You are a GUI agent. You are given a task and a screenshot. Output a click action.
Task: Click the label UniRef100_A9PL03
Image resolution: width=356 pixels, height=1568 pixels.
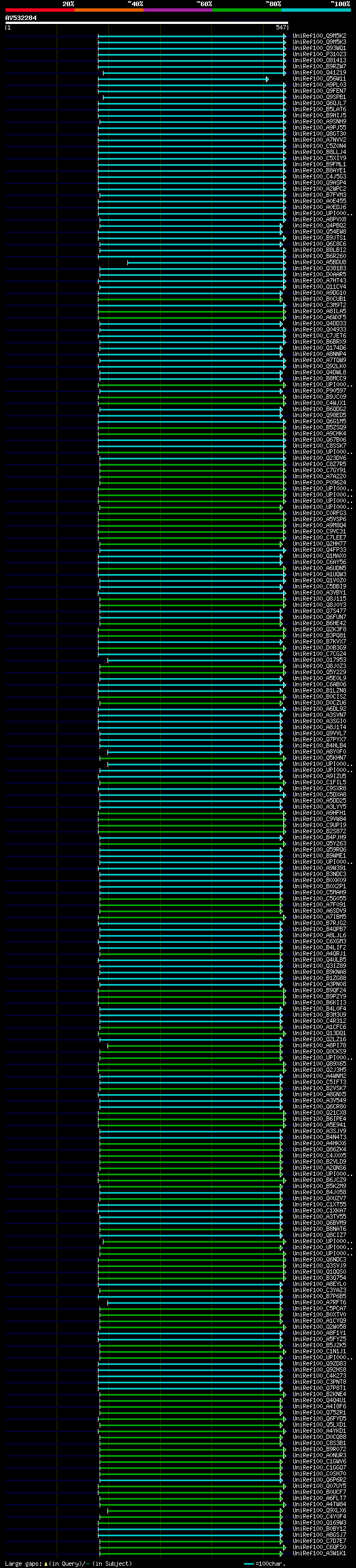(x=319, y=85)
